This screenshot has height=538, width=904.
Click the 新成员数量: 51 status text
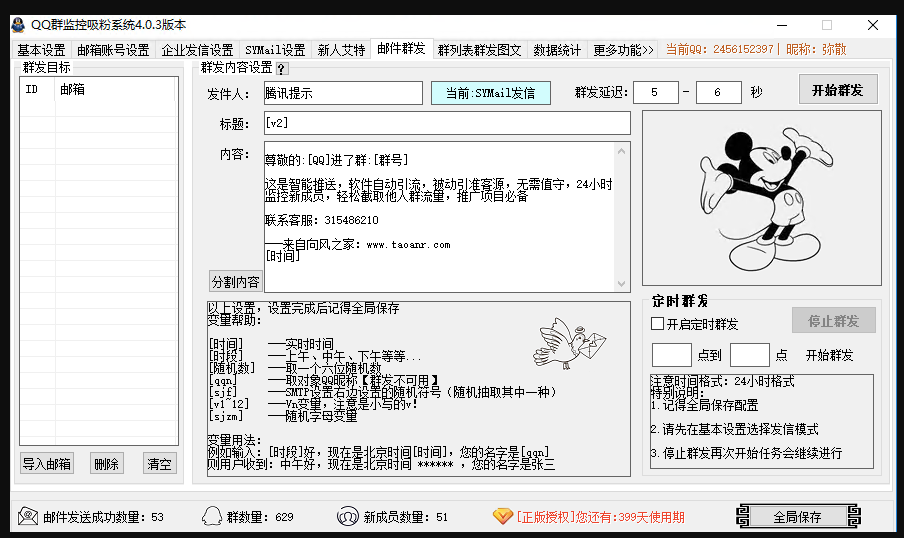tap(406, 517)
